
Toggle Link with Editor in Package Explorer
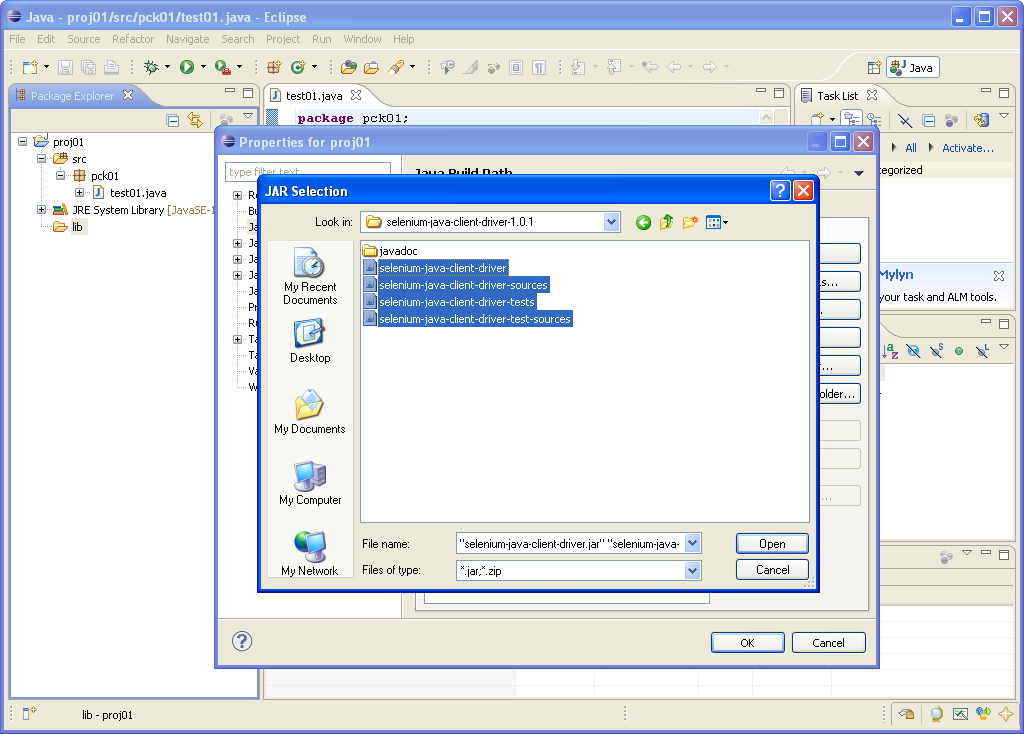tap(195, 120)
